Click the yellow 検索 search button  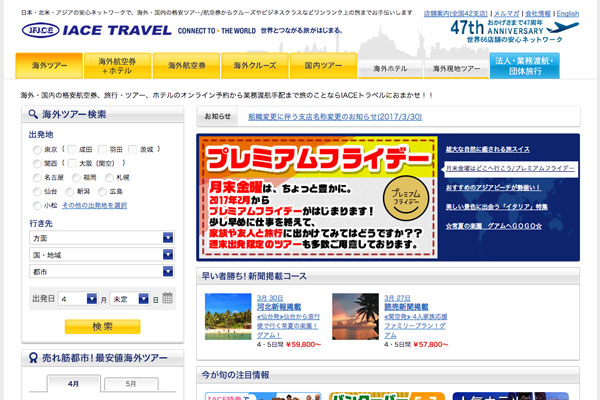[x=103, y=327]
